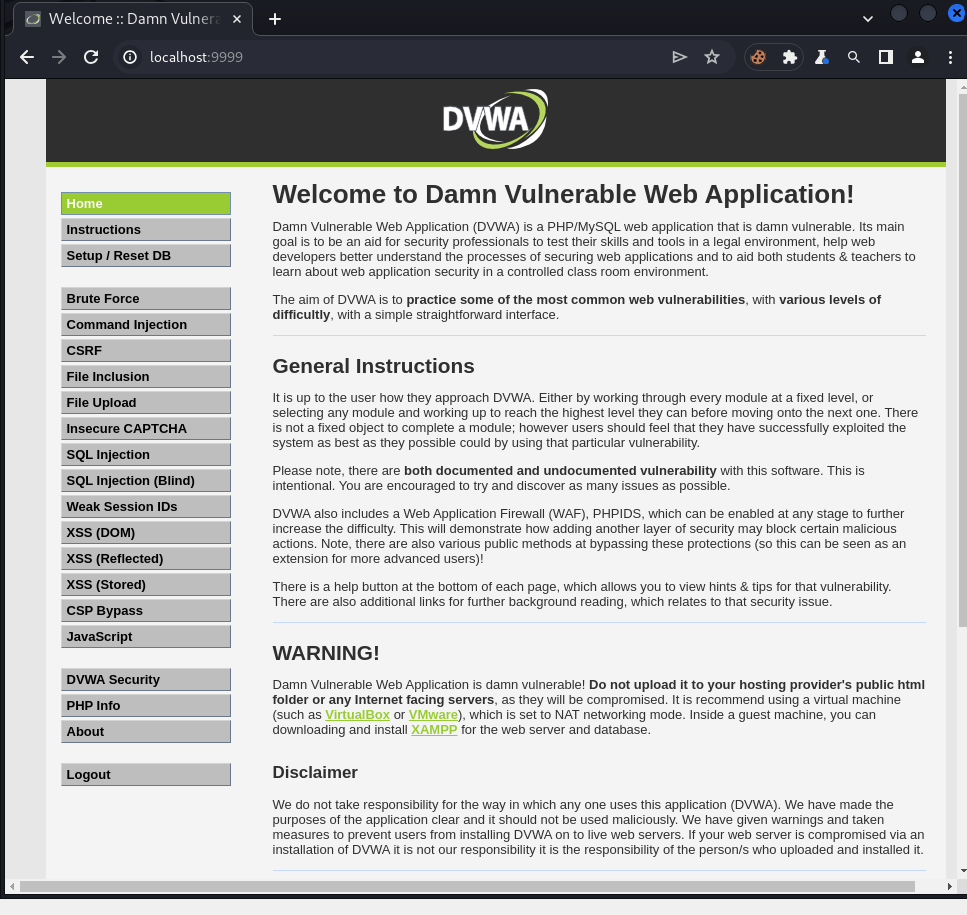Follow the XAMPP download link

point(433,730)
